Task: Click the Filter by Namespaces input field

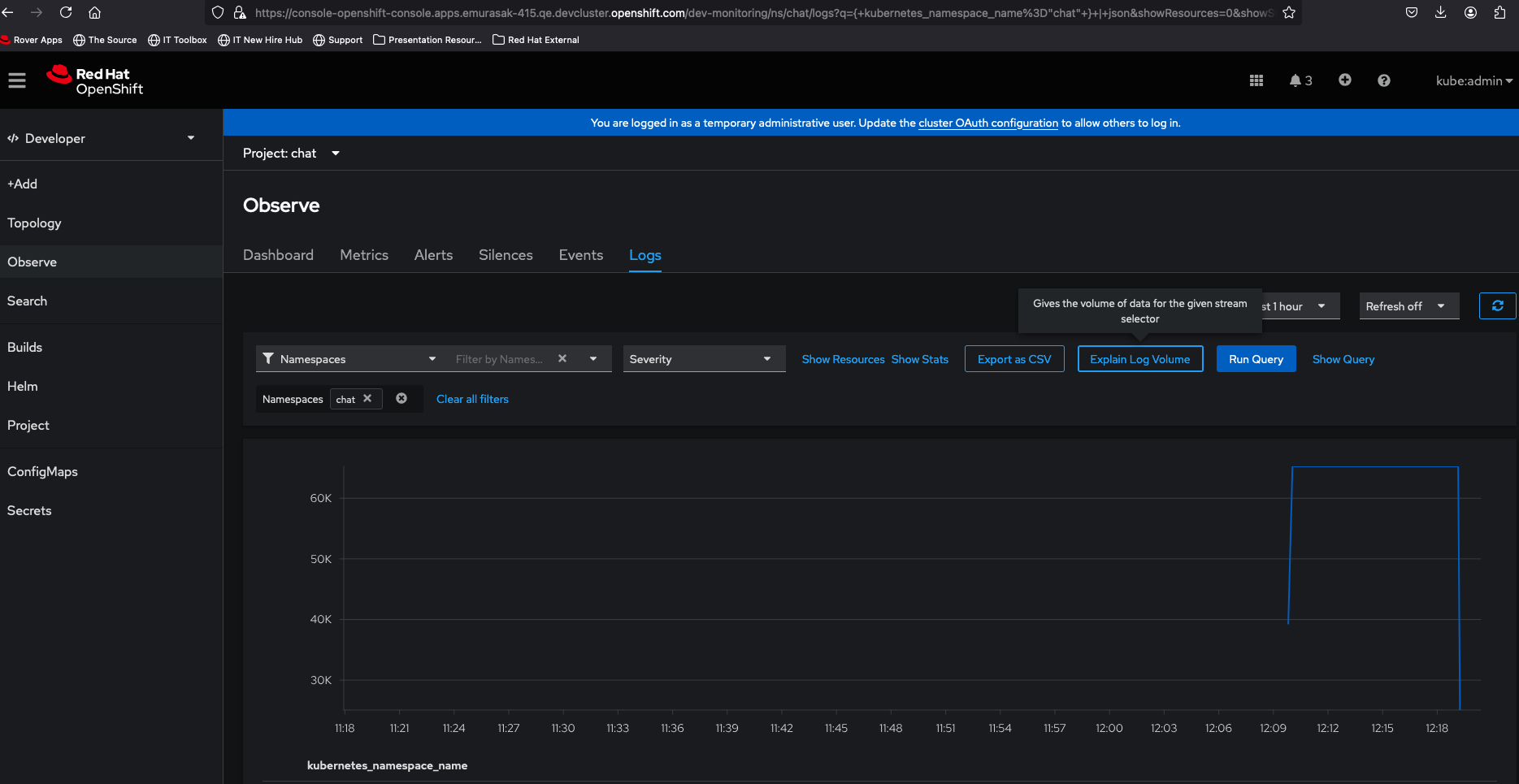Action: 499,359
